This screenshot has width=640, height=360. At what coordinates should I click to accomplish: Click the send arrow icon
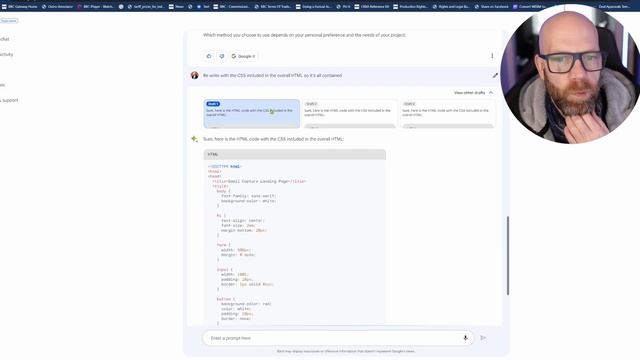click(x=483, y=338)
